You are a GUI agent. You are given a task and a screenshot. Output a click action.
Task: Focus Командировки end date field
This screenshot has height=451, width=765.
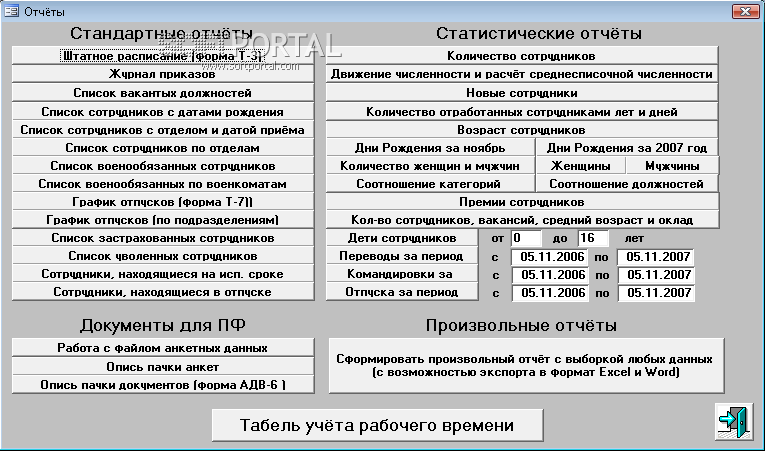tap(656, 275)
